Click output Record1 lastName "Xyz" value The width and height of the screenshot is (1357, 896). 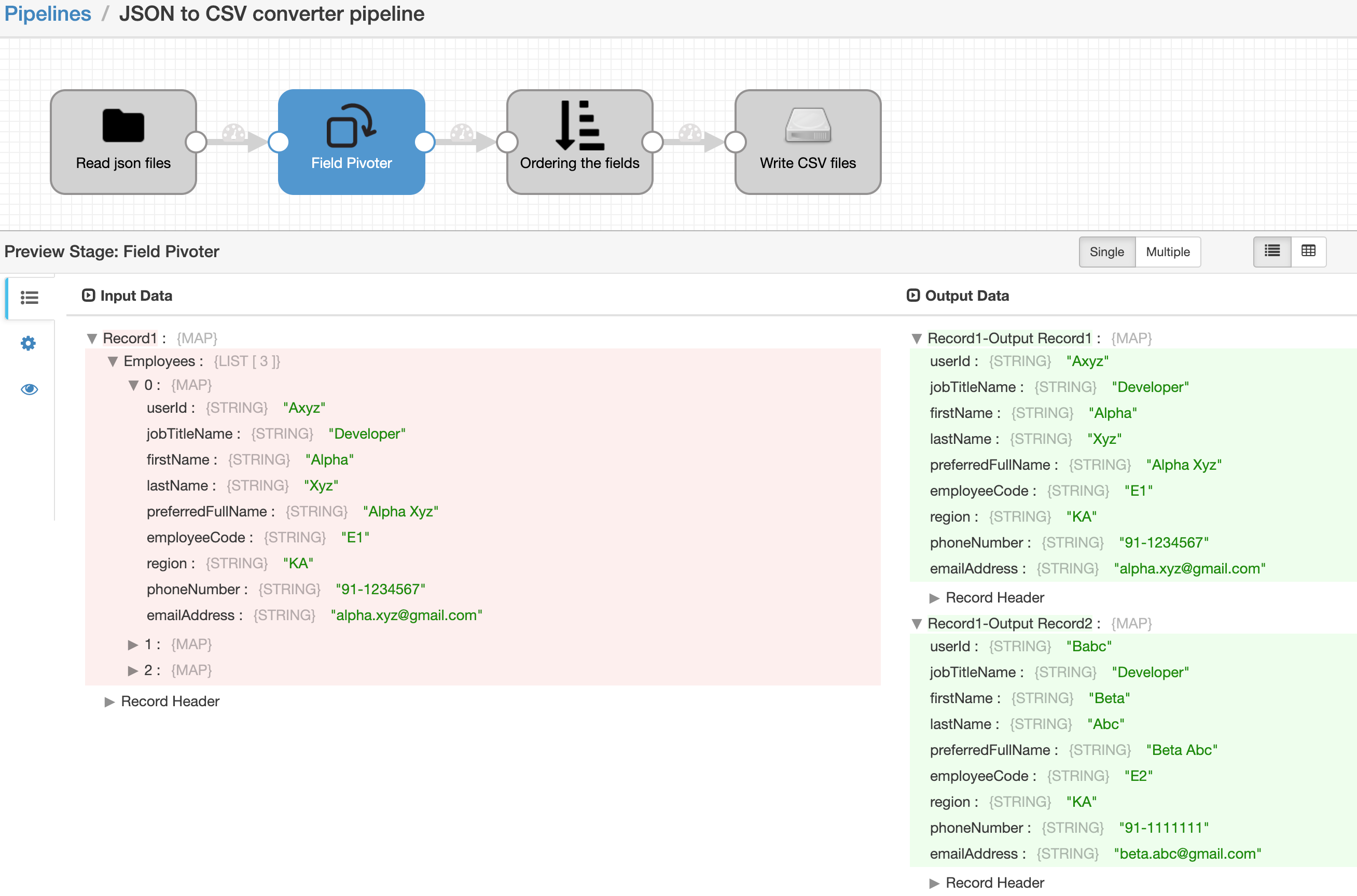click(x=1104, y=439)
